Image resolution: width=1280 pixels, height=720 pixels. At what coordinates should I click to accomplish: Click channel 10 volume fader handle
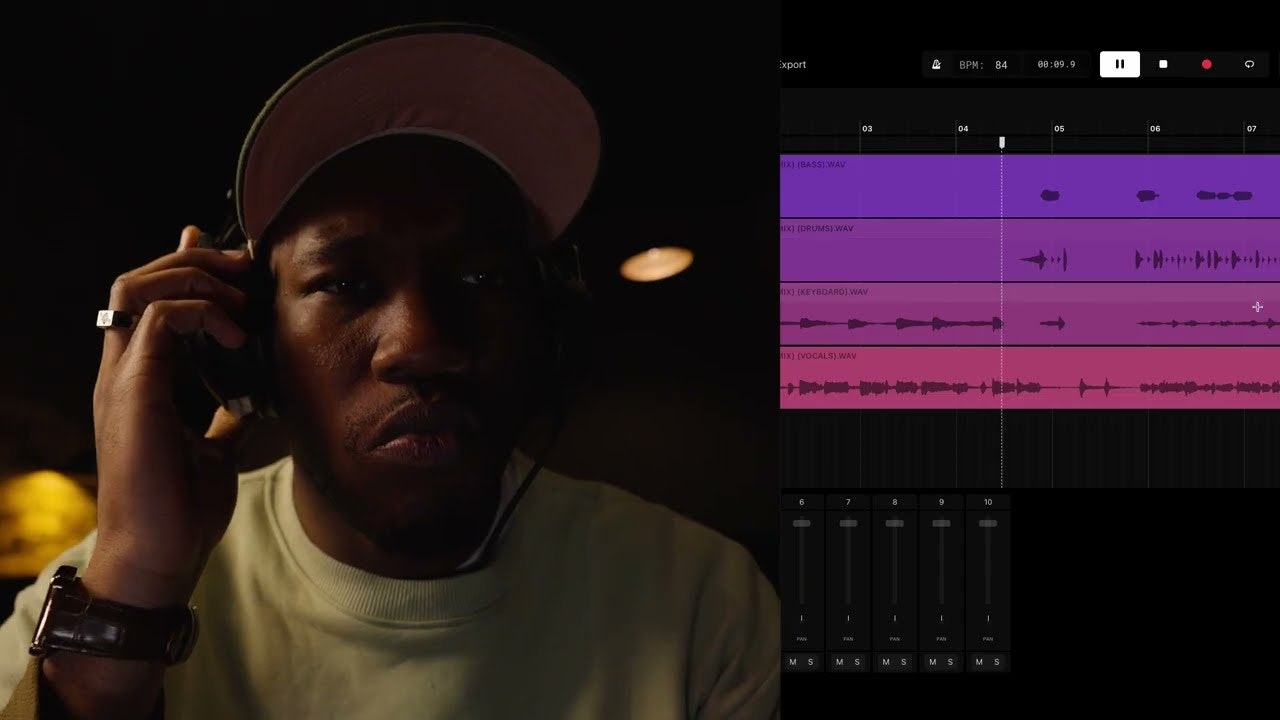(x=988, y=523)
